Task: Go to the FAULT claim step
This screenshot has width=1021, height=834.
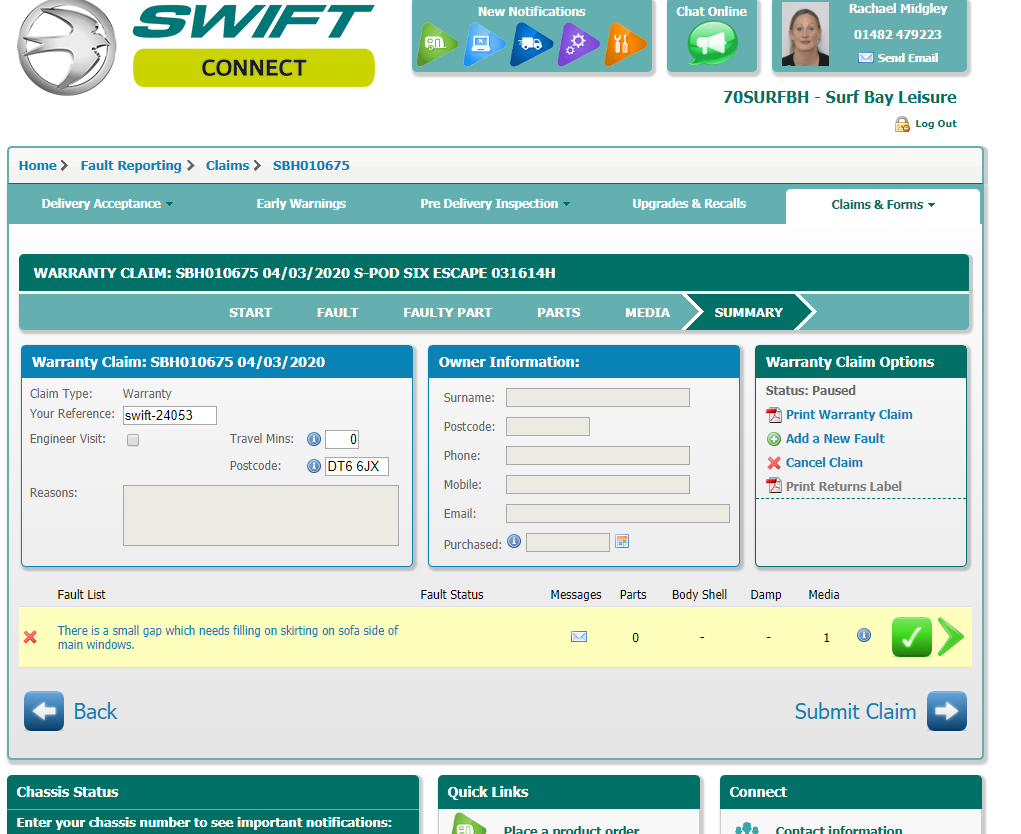Action: 337,313
